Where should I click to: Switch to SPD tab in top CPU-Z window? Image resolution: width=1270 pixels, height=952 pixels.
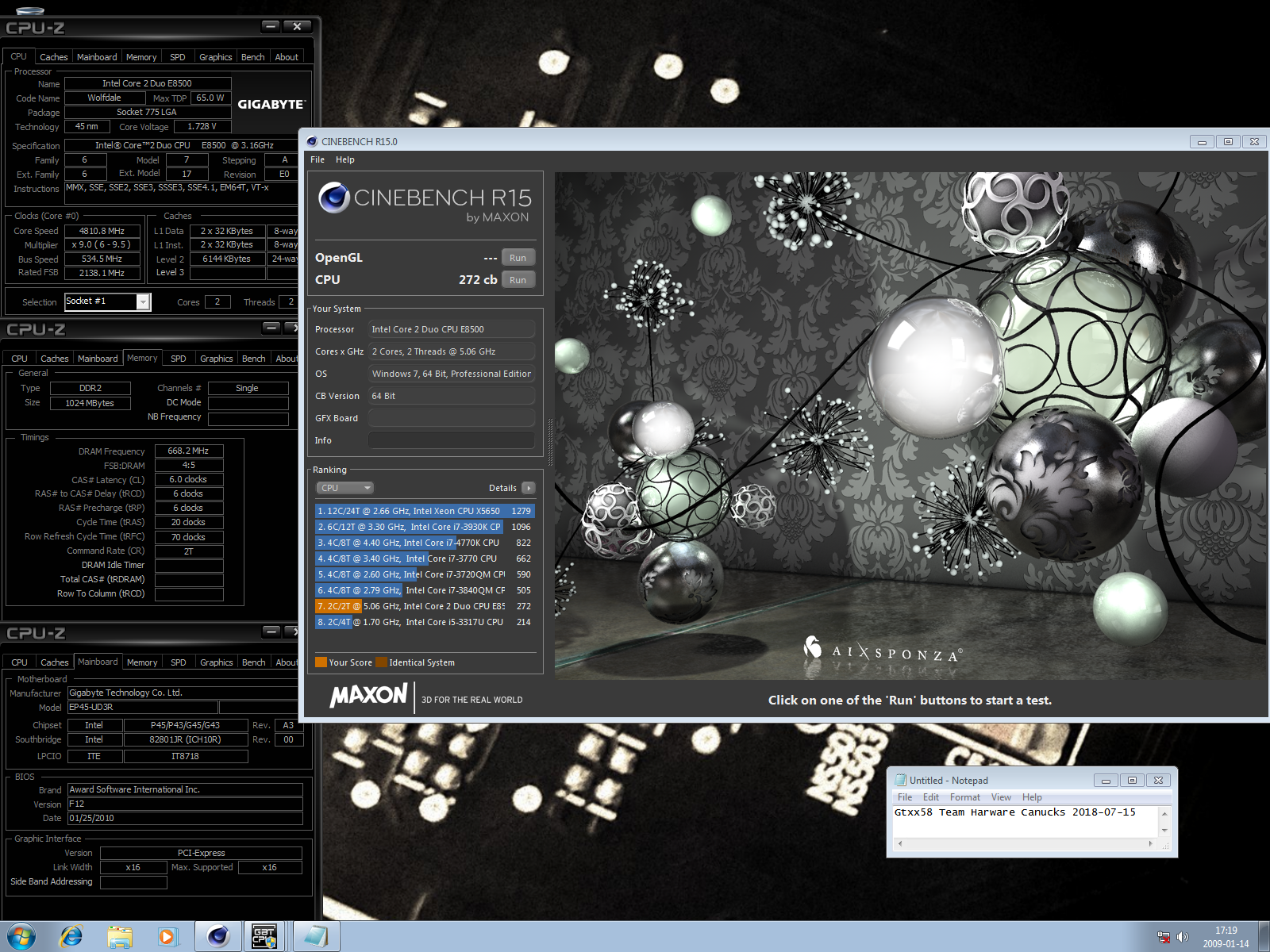click(x=178, y=57)
